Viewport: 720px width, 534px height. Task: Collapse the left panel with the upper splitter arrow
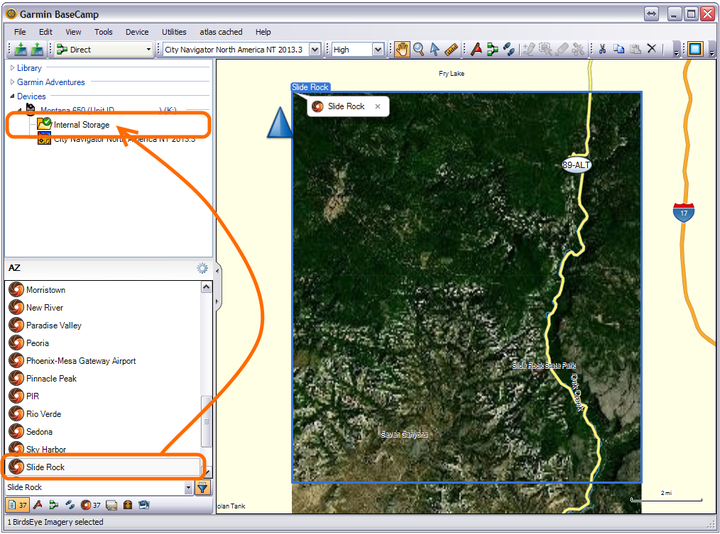[x=217, y=271]
